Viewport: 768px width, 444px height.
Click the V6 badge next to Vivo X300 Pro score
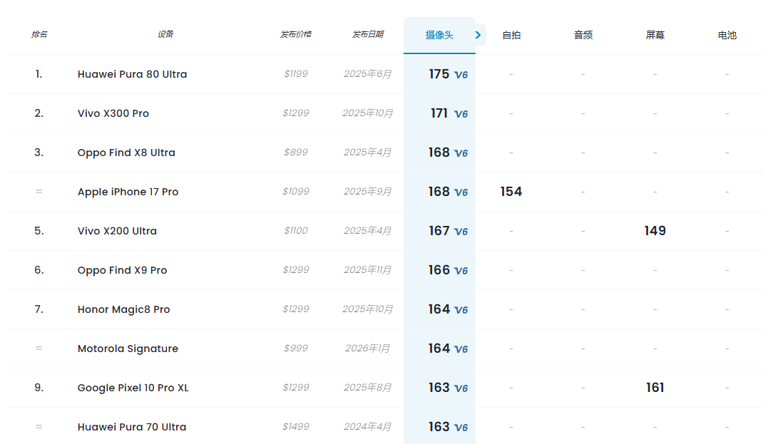click(x=461, y=114)
